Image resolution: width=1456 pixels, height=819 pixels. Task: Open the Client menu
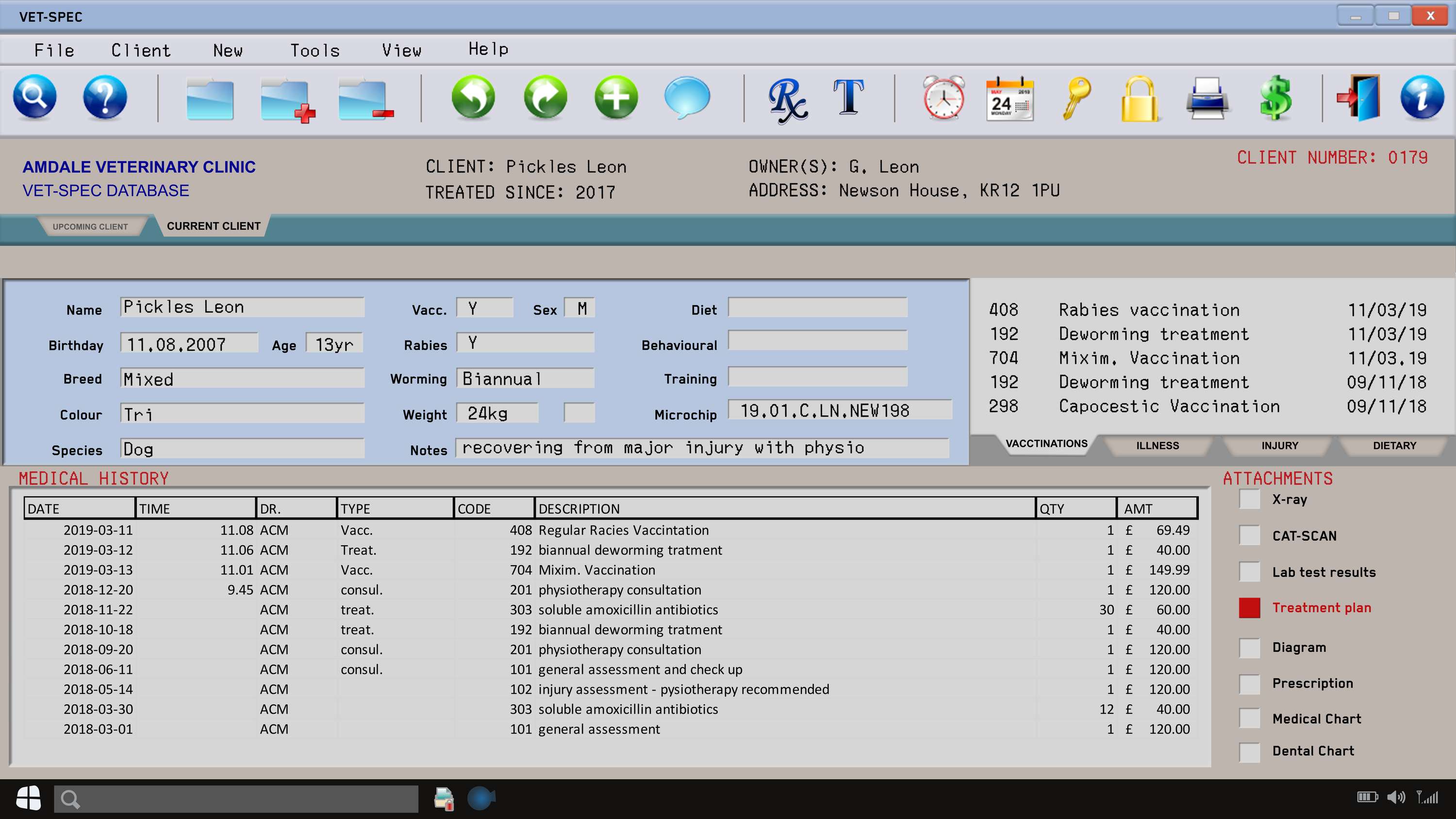pyautogui.click(x=141, y=50)
